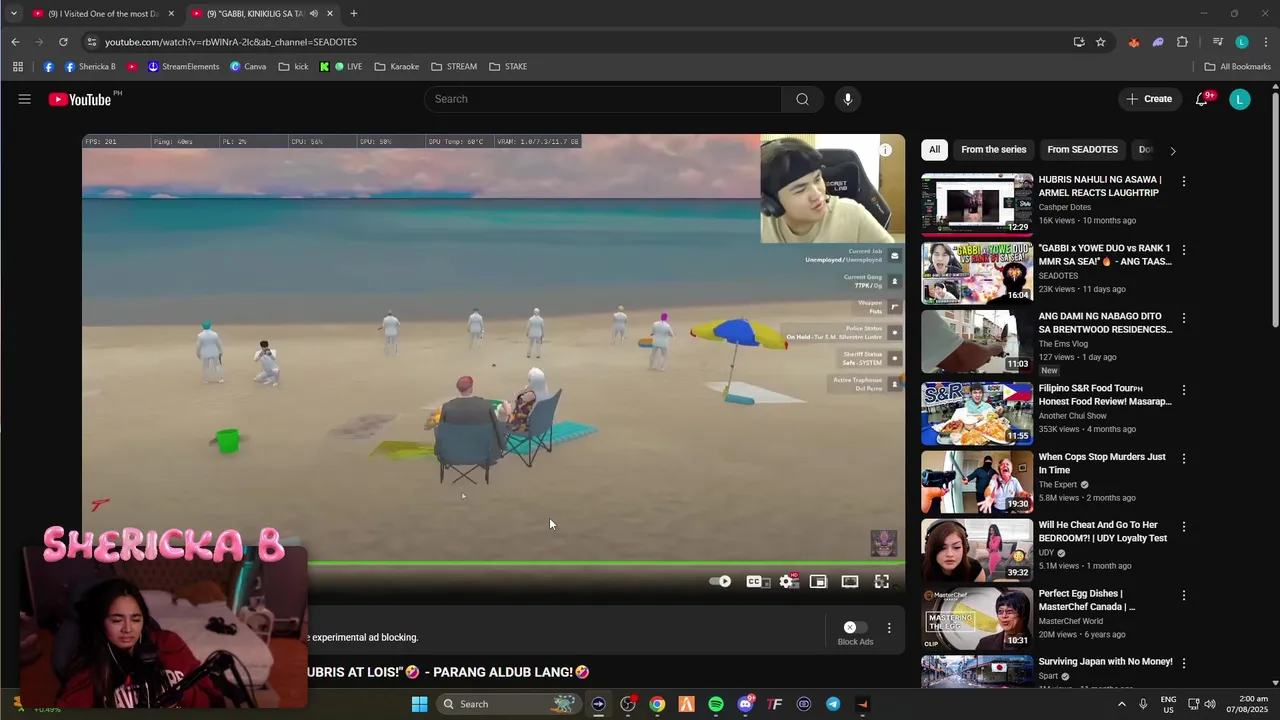Show hidden system tray icons

1121,704
